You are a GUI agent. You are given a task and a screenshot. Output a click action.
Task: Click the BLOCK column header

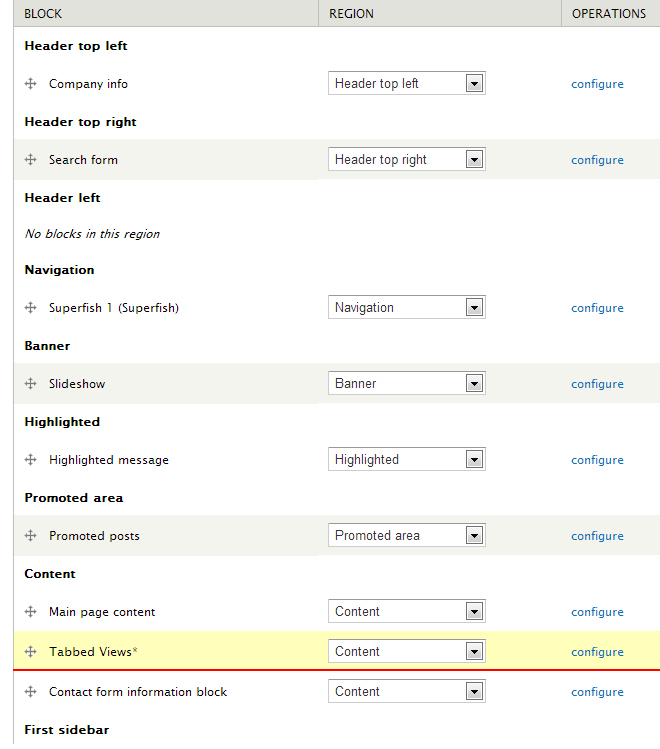[x=43, y=13]
